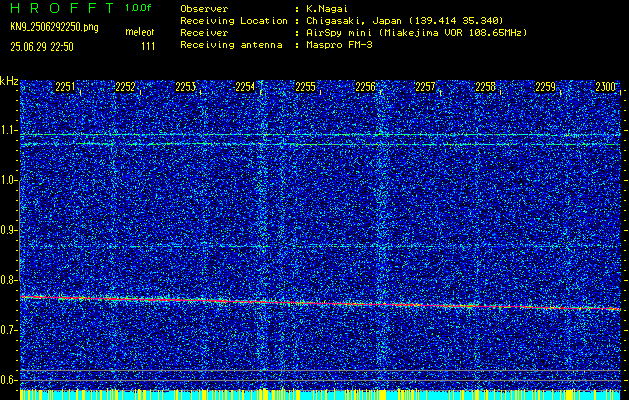Image resolution: width=629 pixels, height=400 pixels.
Task: Click the receiving location Chigasaki, Japan
Action: tap(353, 20)
